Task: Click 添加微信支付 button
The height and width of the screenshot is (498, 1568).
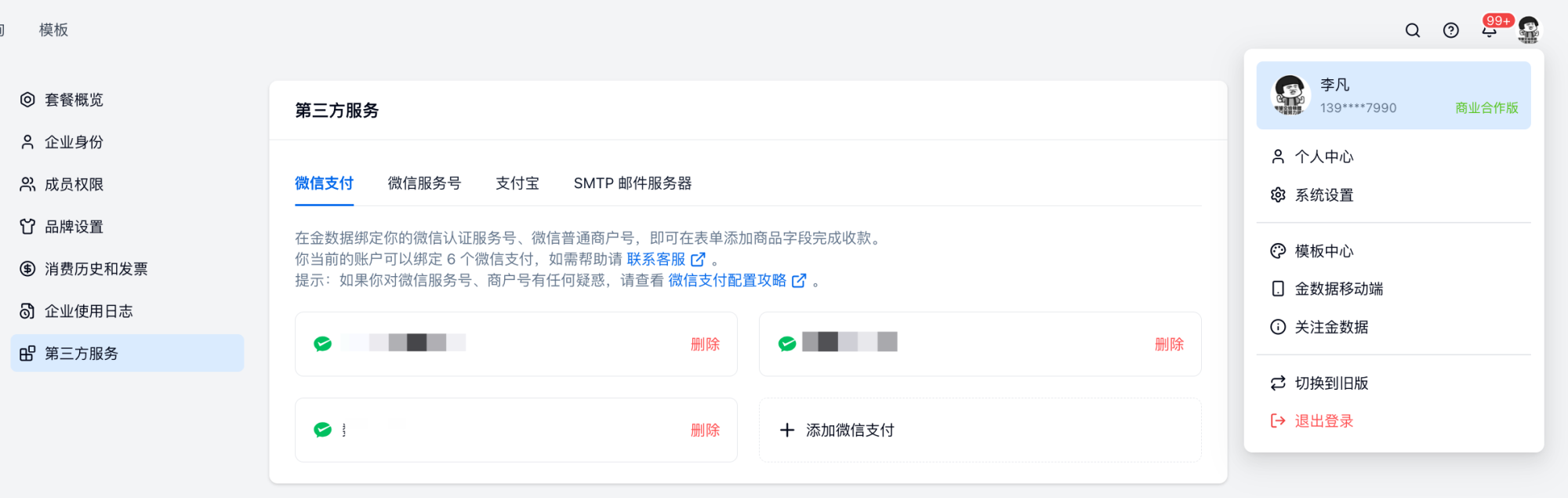Action: (x=838, y=430)
